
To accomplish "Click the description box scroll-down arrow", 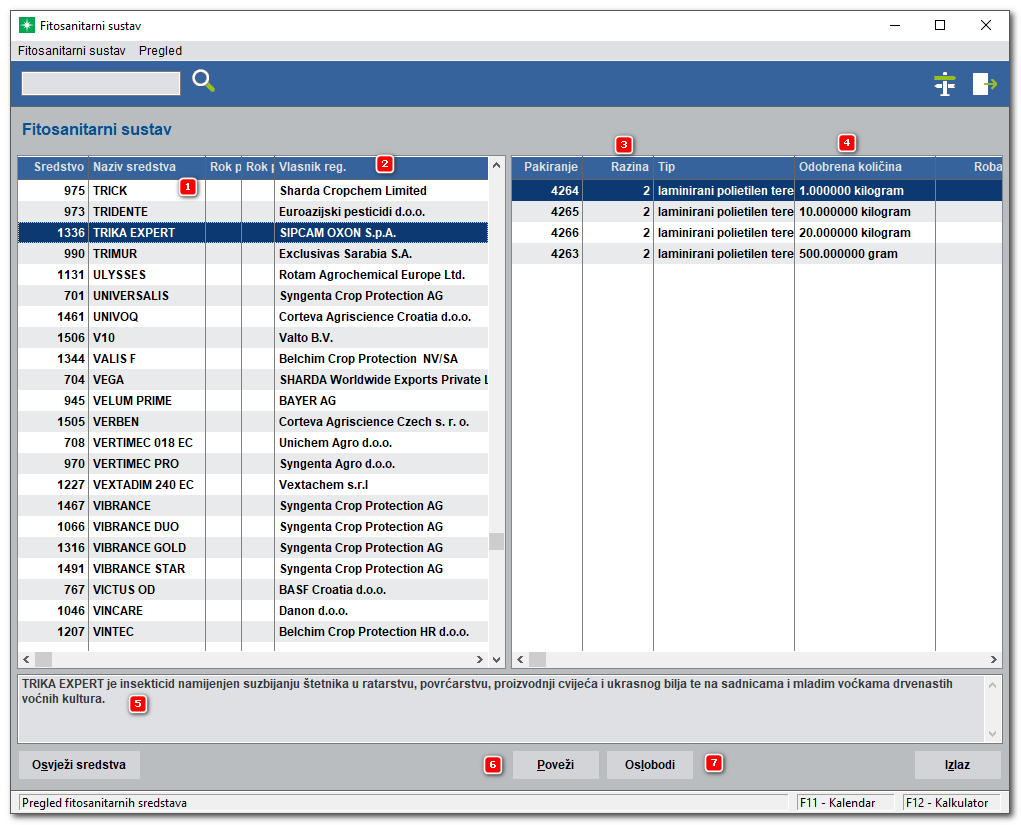I will (x=992, y=734).
